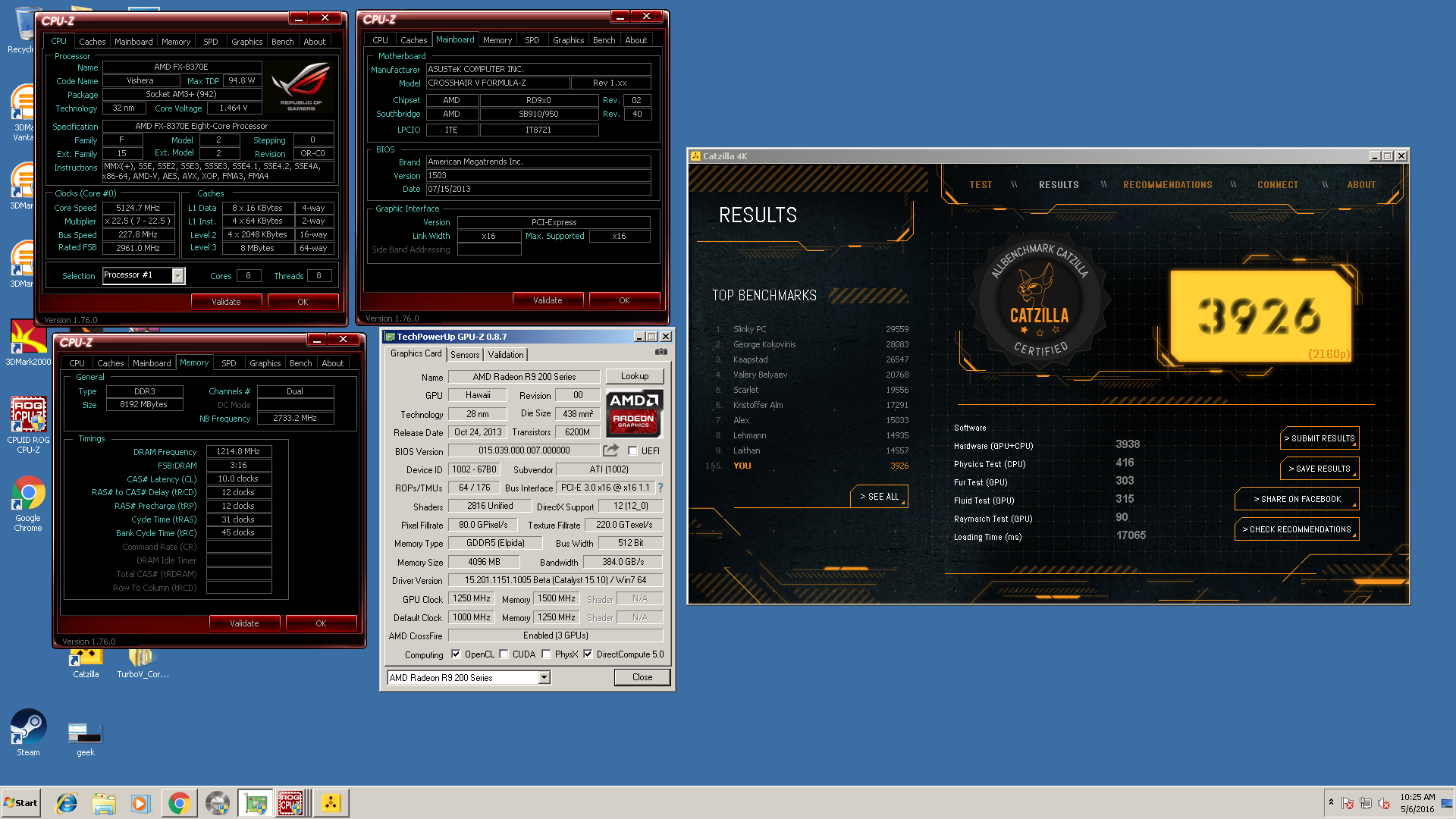
Task: Click SAVE RESULTS in Catzilla
Action: click(1319, 469)
